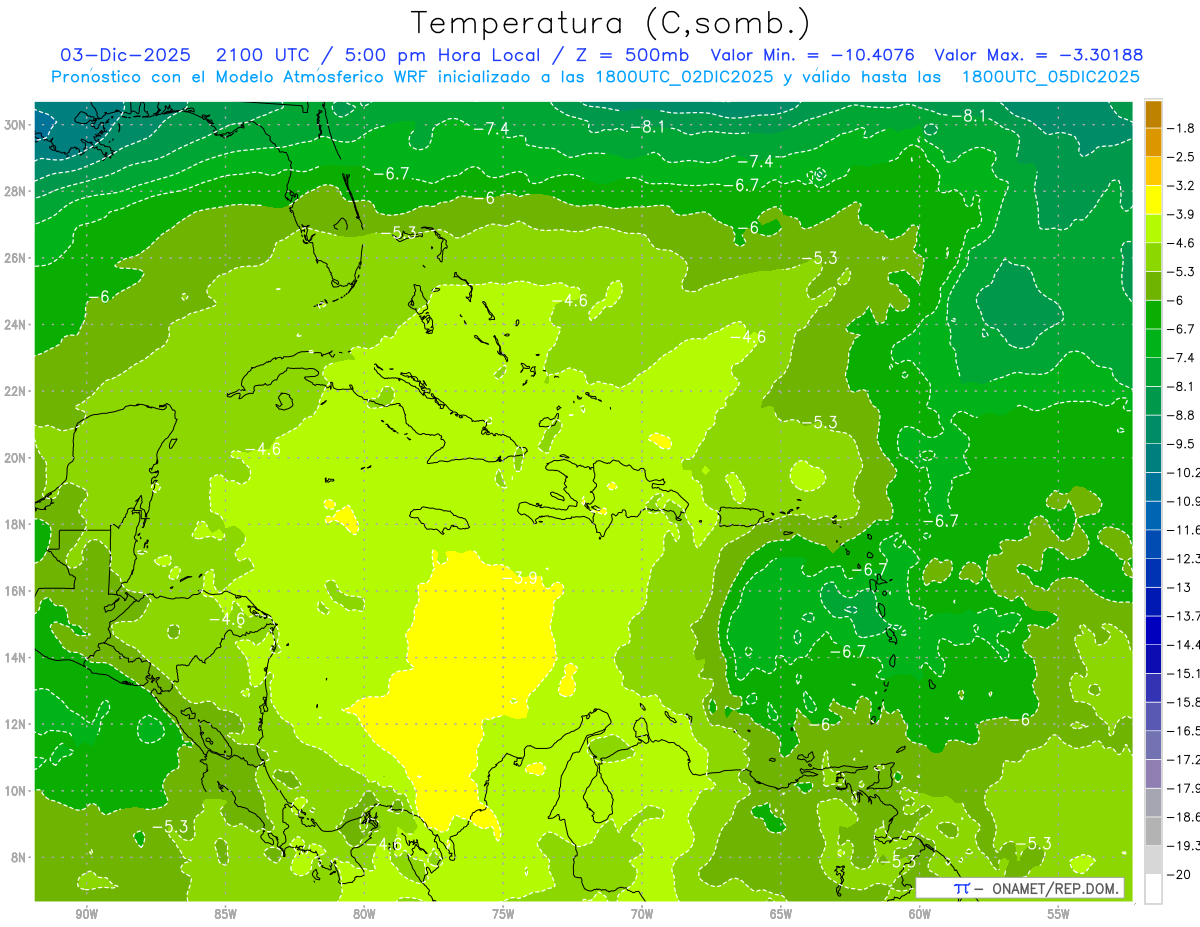
Task: Select valid-until time "1800UTC_05DIC2025"
Action: click(1050, 77)
